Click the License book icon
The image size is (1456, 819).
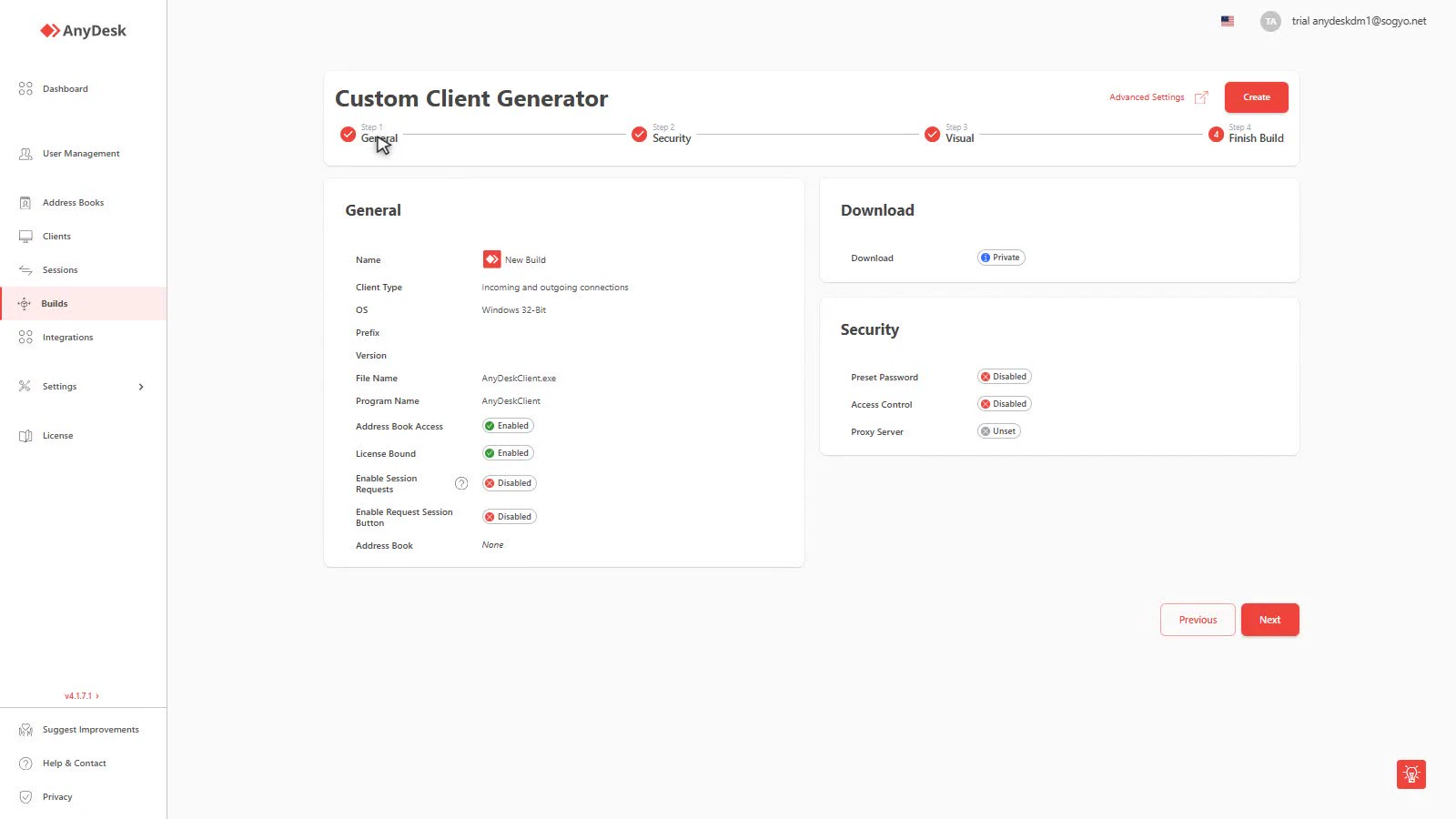click(x=25, y=436)
